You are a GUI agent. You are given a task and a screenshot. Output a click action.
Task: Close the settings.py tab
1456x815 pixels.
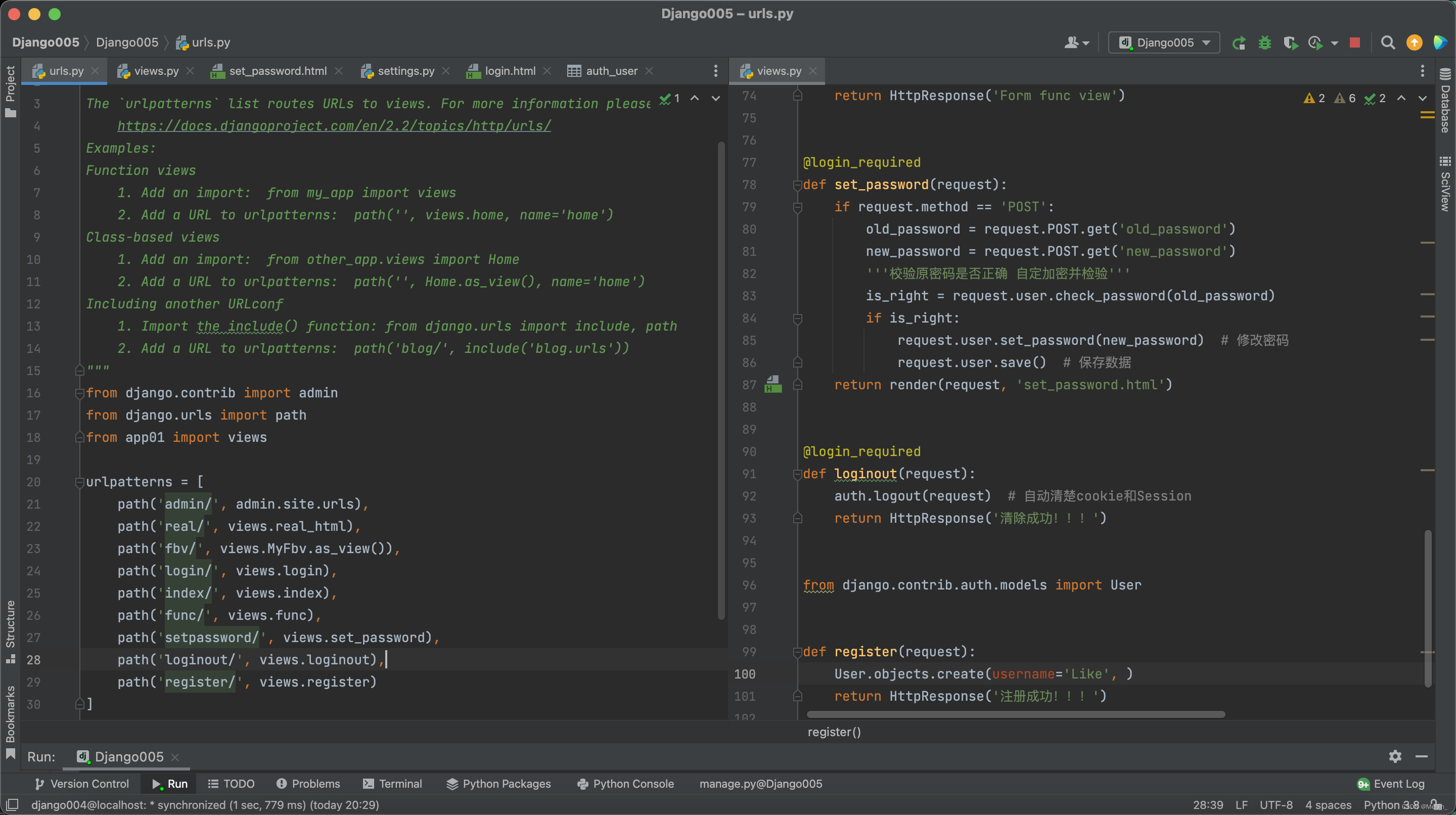[x=446, y=71]
